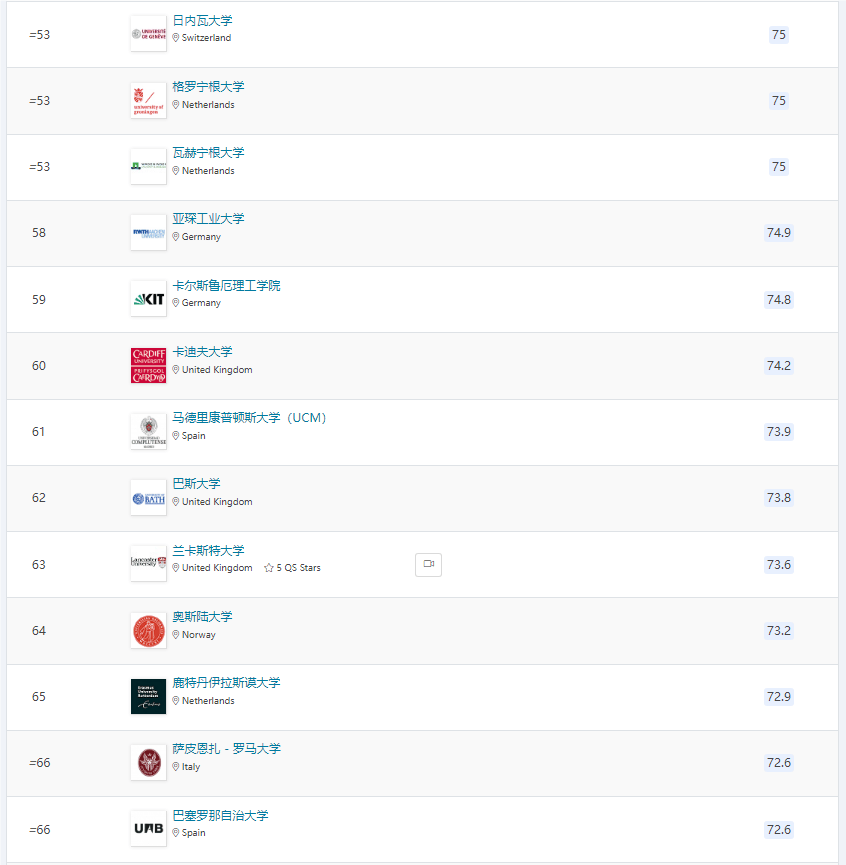Open the 巴塞罗那自治大学 link
The width and height of the screenshot is (846, 865).
[221, 815]
